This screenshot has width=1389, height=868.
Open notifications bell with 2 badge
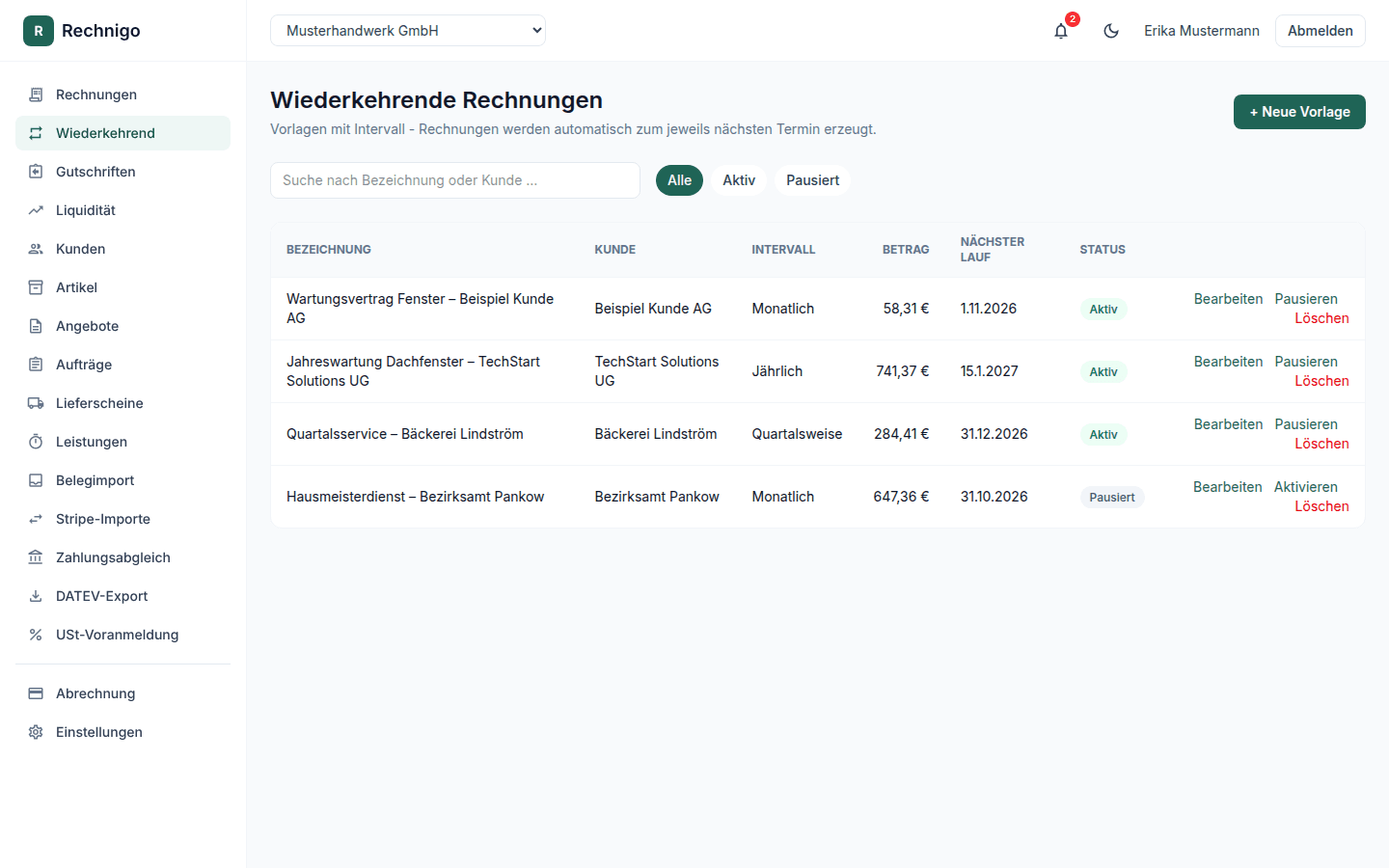click(1061, 31)
